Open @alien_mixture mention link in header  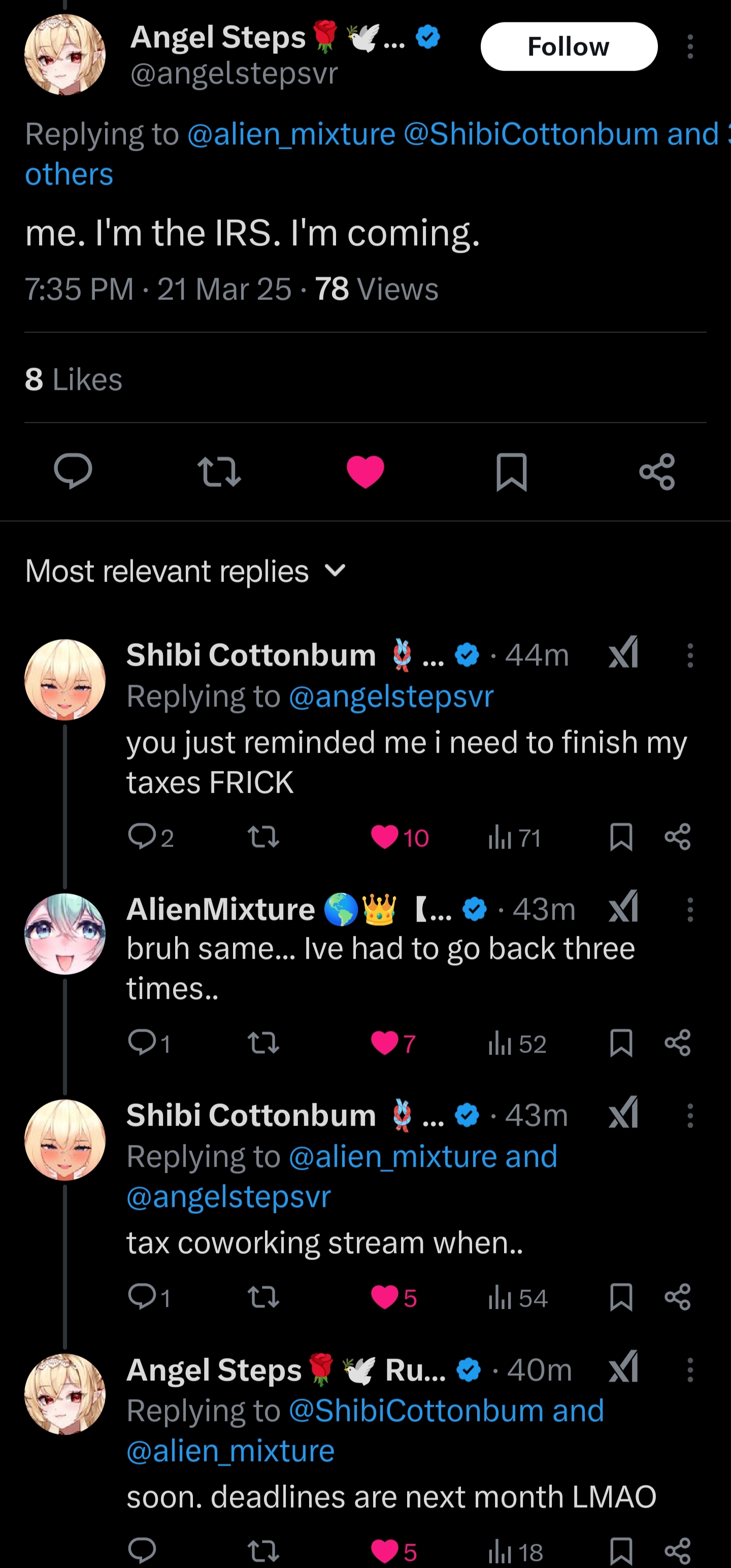point(291,134)
